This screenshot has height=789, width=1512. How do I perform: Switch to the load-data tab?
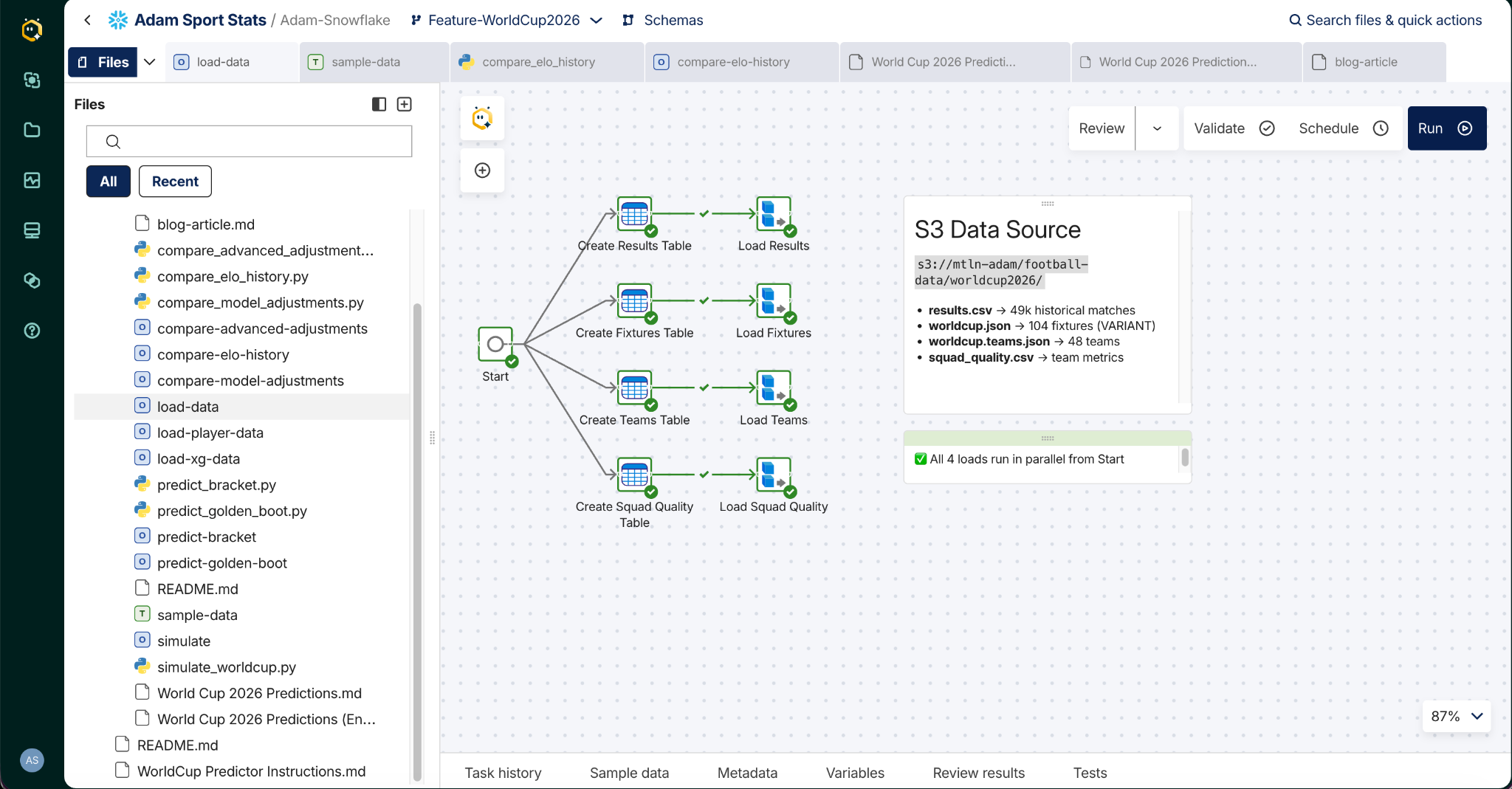pos(232,62)
